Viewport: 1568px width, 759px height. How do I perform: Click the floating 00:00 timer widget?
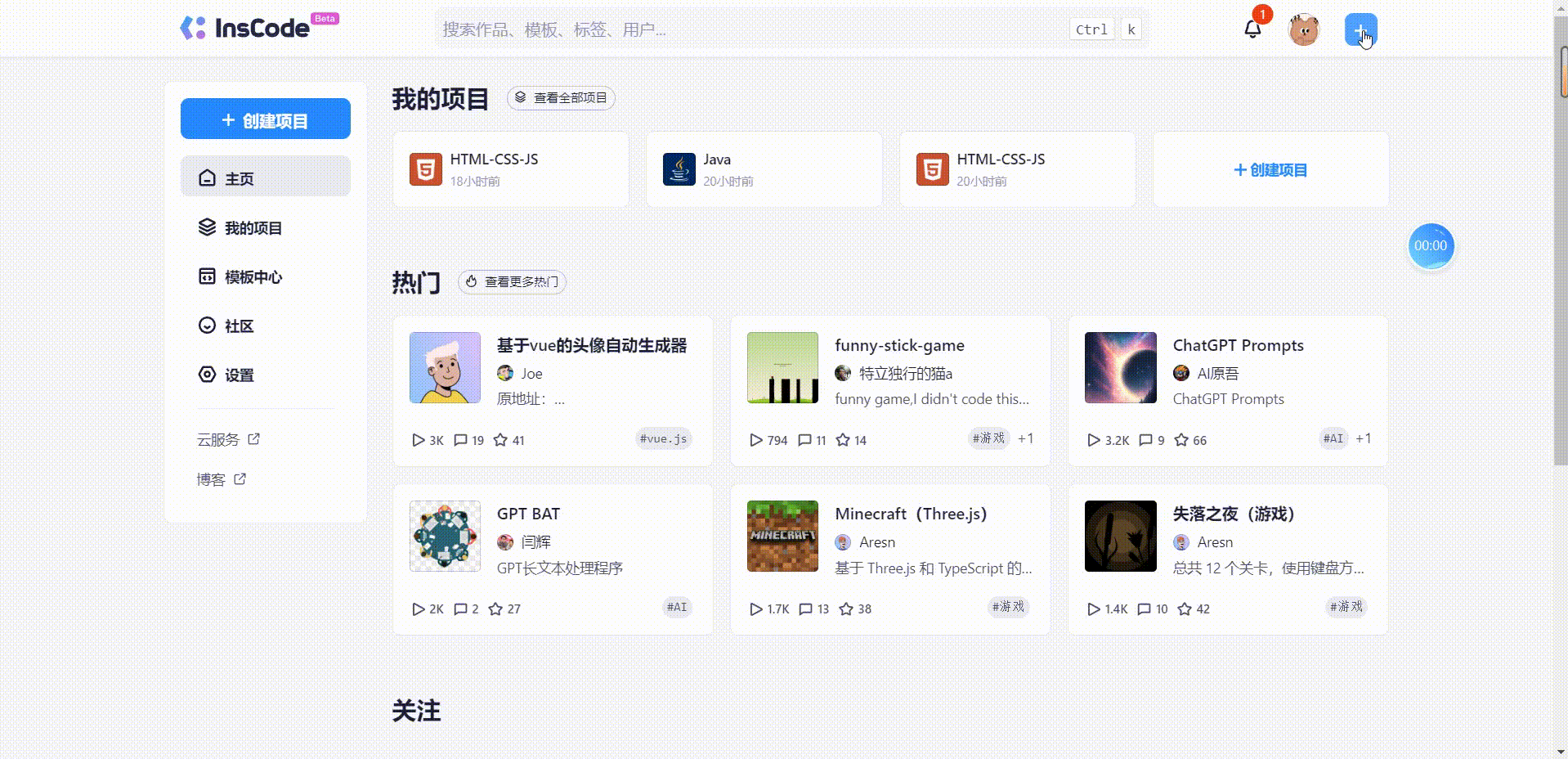1430,245
